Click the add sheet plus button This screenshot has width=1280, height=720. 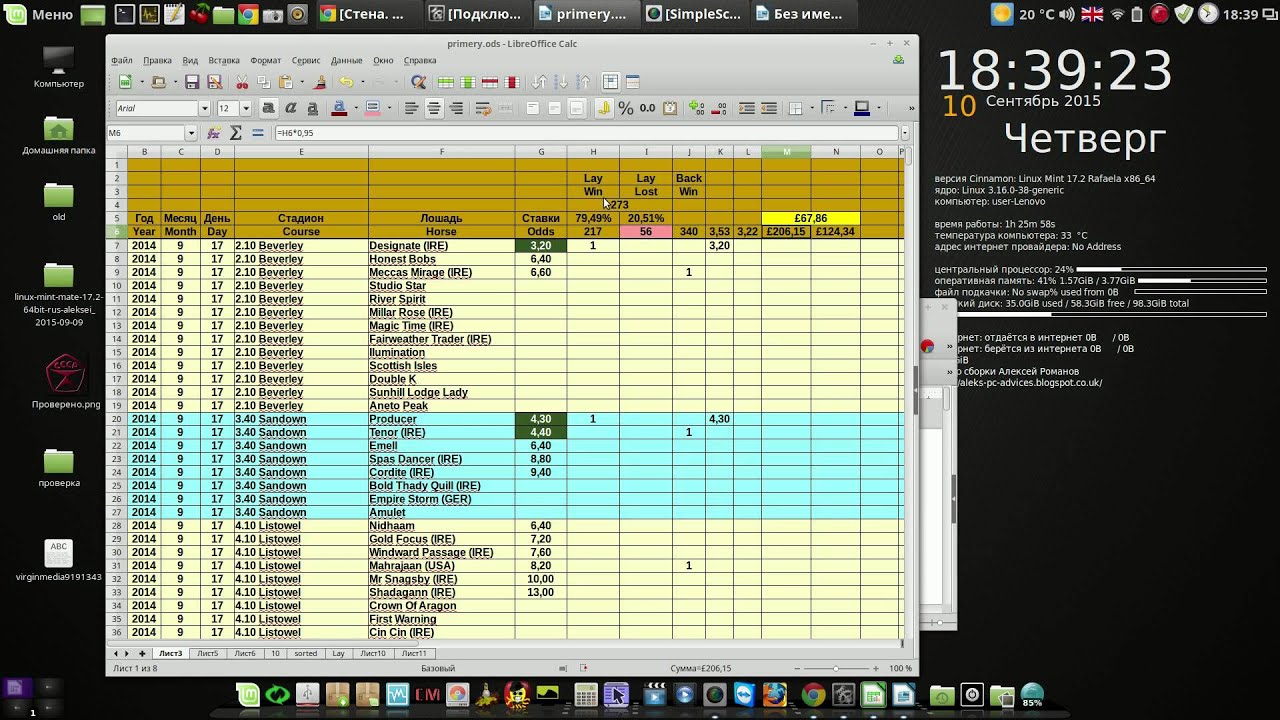coord(142,653)
